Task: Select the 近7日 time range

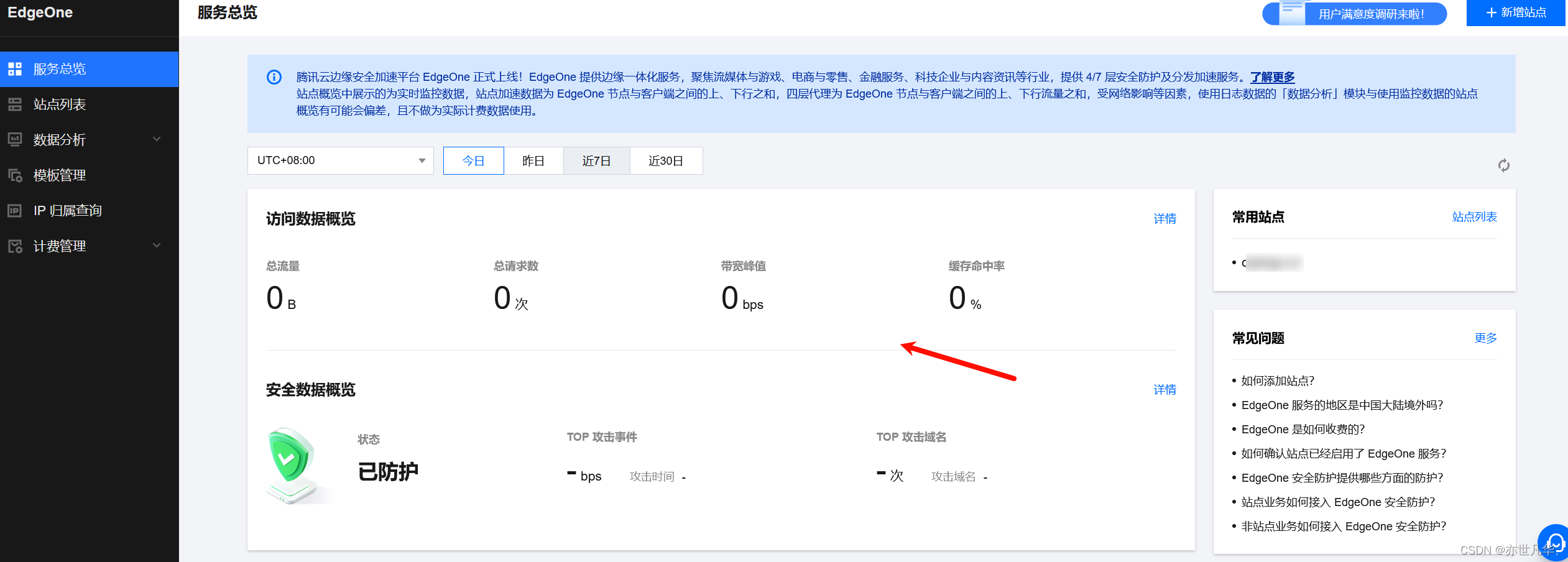Action: (596, 160)
